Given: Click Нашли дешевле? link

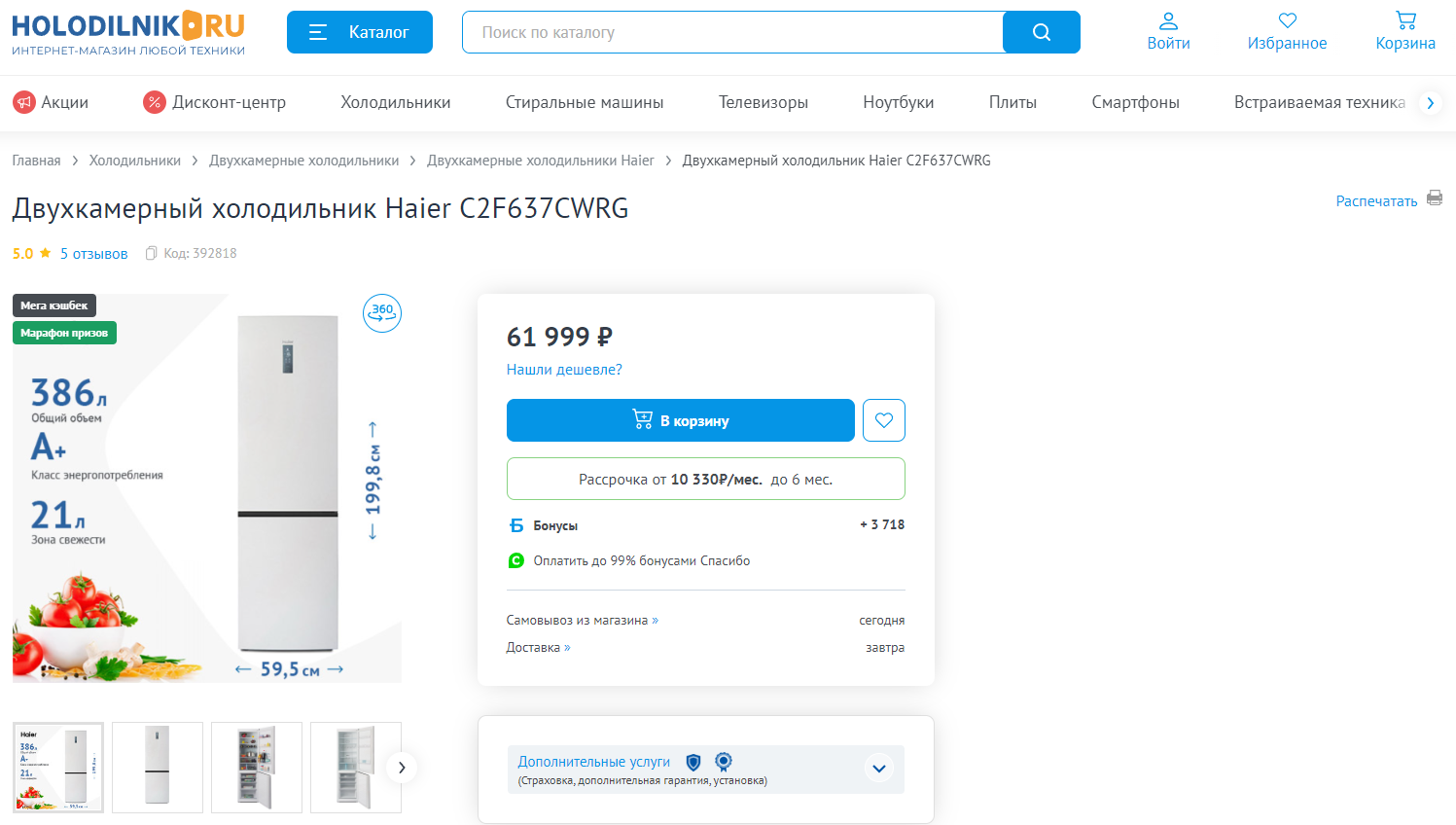Looking at the screenshot, I should (x=564, y=370).
